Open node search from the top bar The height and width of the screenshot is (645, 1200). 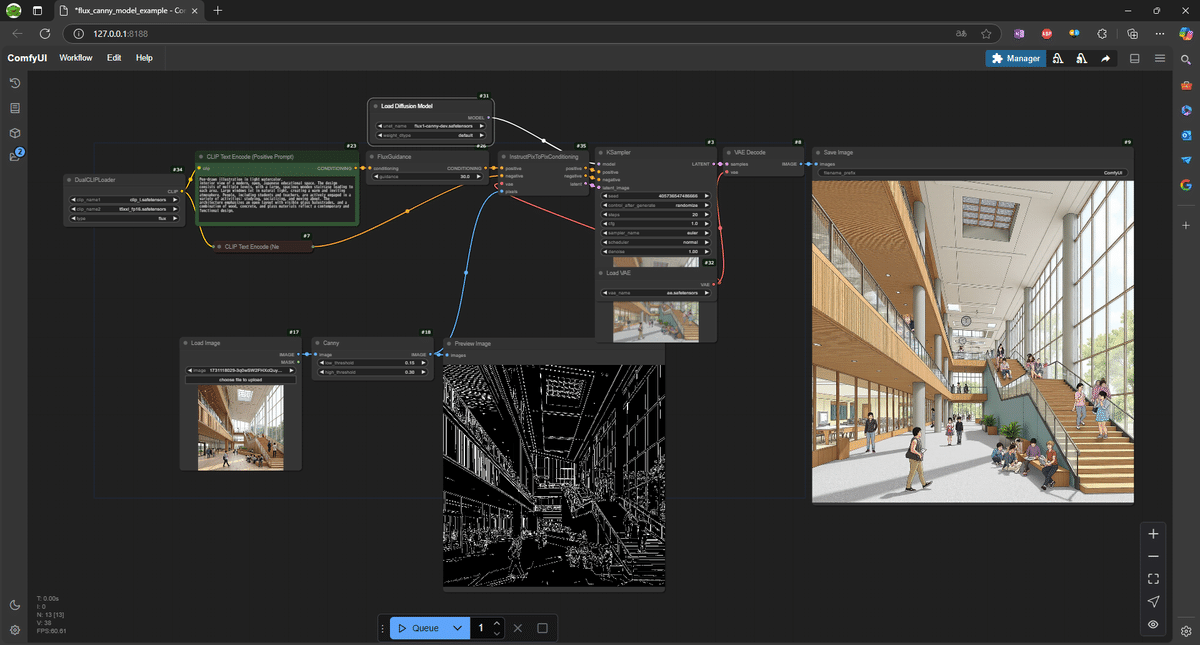tap(1185, 58)
